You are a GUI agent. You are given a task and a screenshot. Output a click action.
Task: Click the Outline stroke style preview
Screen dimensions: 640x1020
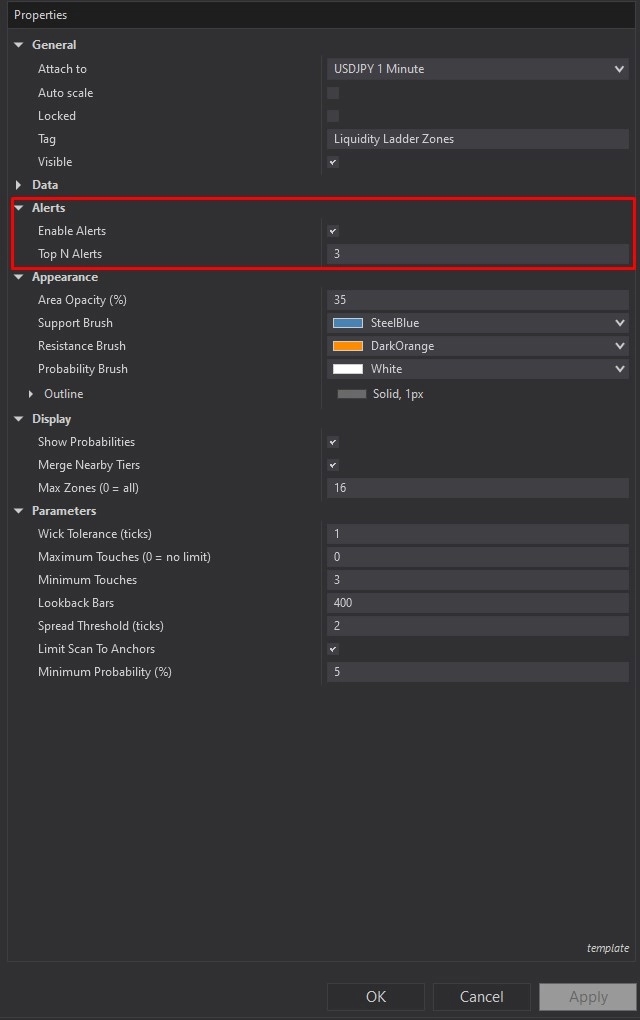[352, 394]
